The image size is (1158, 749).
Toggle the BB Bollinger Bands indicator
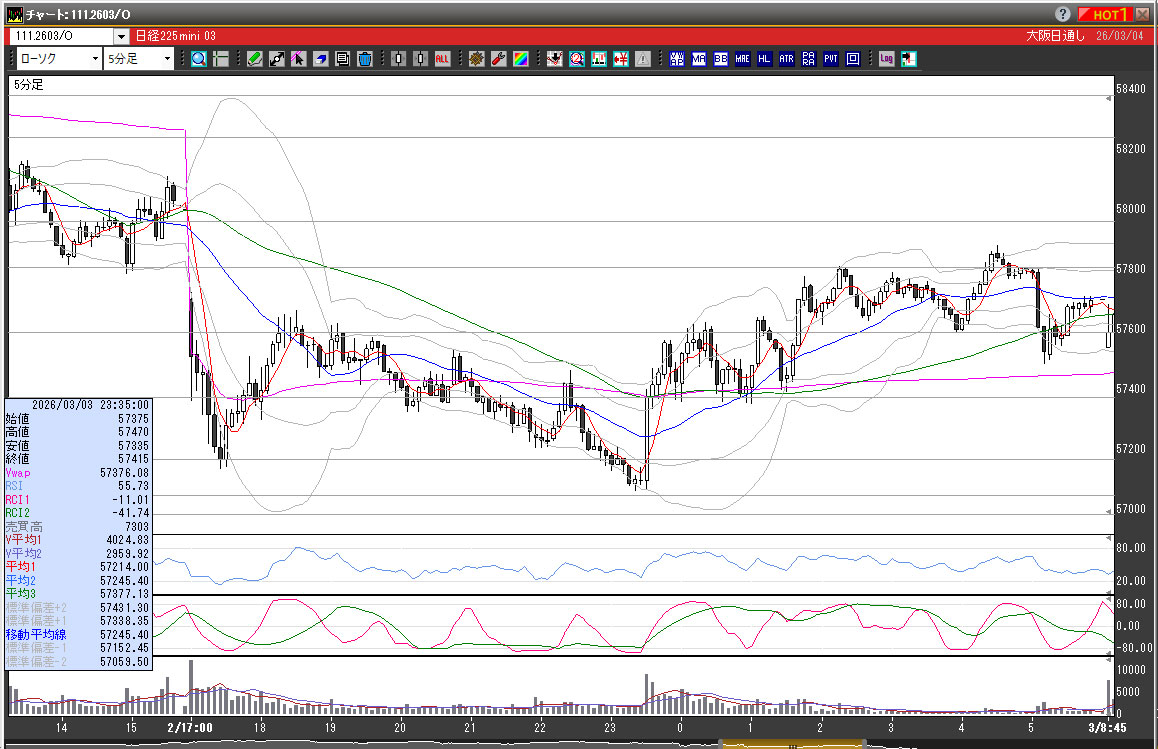point(721,59)
